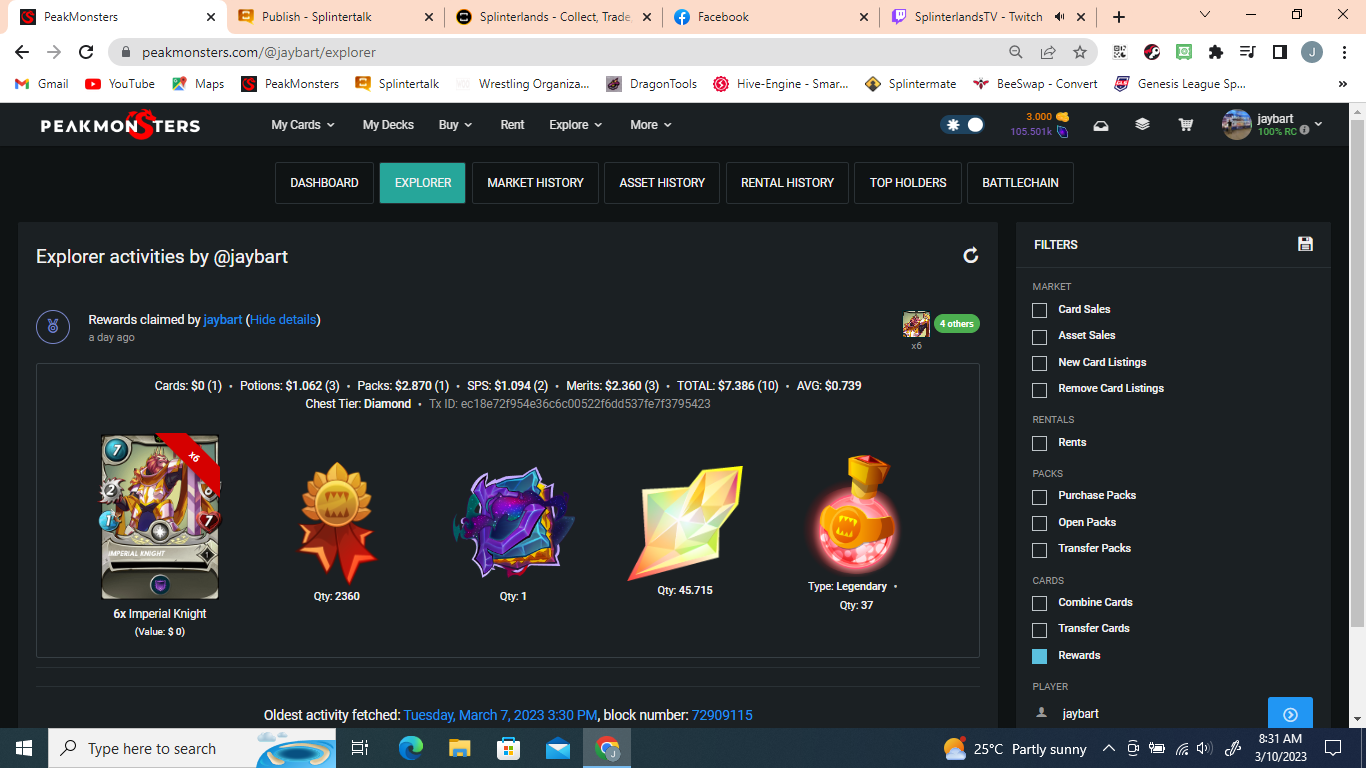Screen dimensions: 1366x768
Task: Toggle dark/light theme switch
Action: pyautogui.click(x=962, y=125)
